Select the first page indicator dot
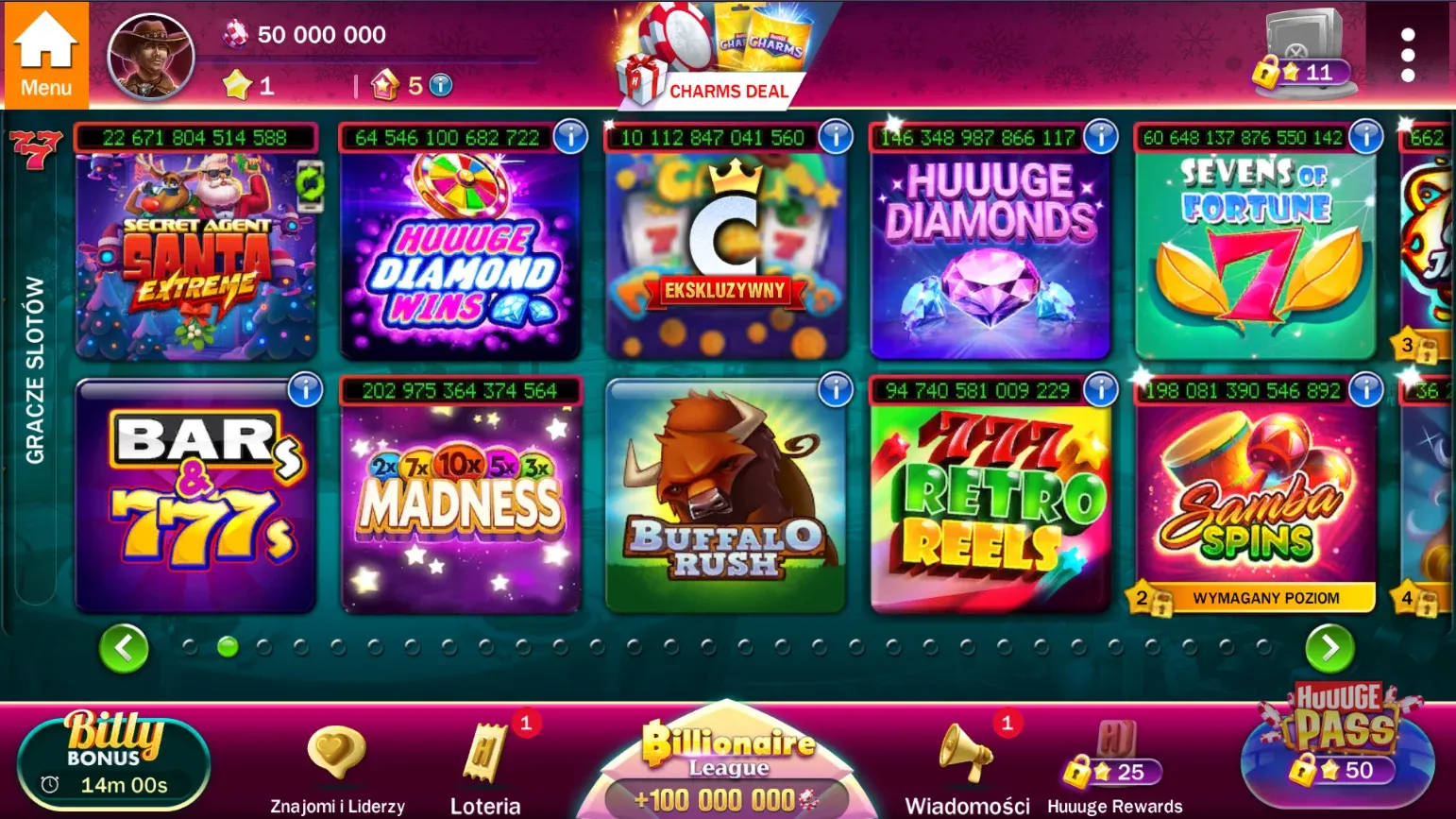Image resolution: width=1456 pixels, height=819 pixels. coord(190,647)
